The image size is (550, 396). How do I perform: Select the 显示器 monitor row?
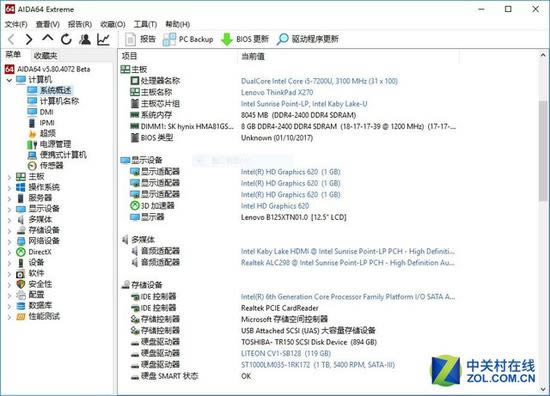tap(288, 217)
